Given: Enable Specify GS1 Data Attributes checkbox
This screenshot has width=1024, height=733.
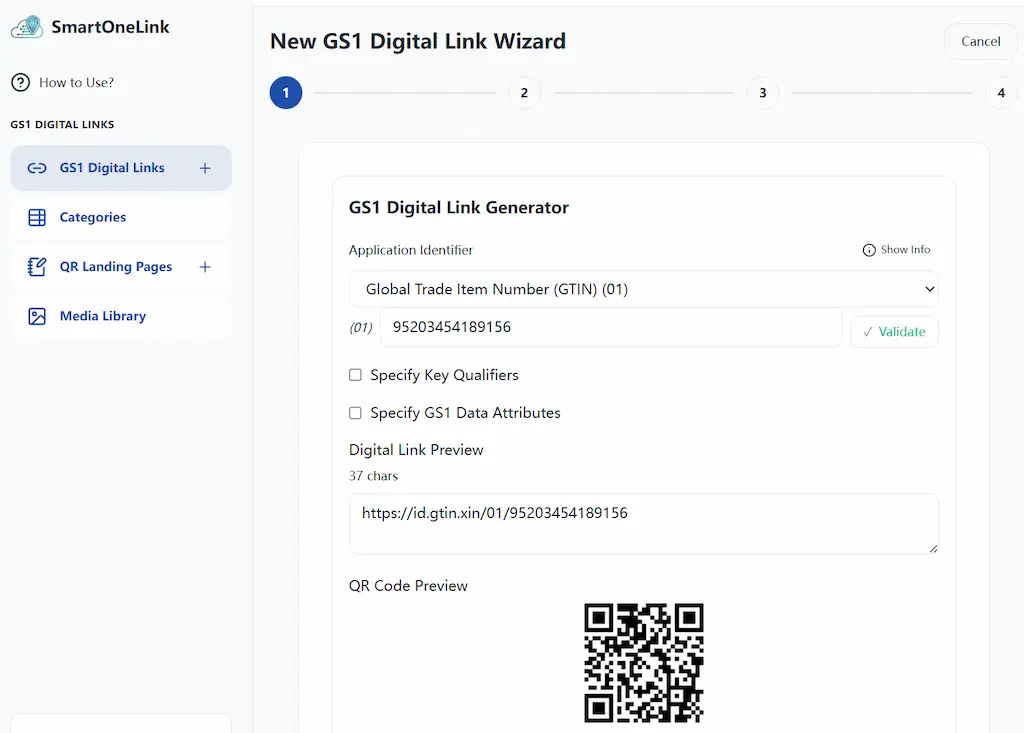Looking at the screenshot, I should coord(355,413).
